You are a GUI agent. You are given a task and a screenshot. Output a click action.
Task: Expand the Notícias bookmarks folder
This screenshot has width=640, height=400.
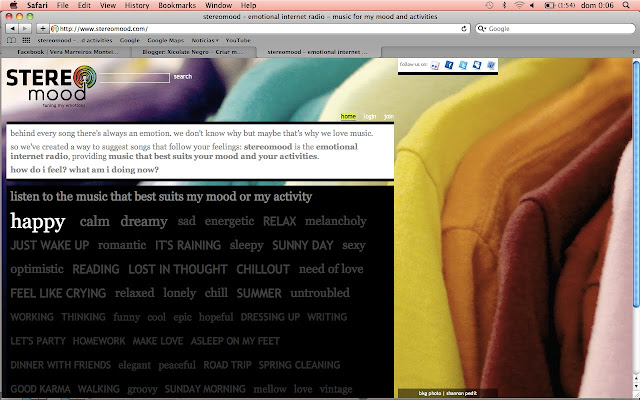[205, 40]
